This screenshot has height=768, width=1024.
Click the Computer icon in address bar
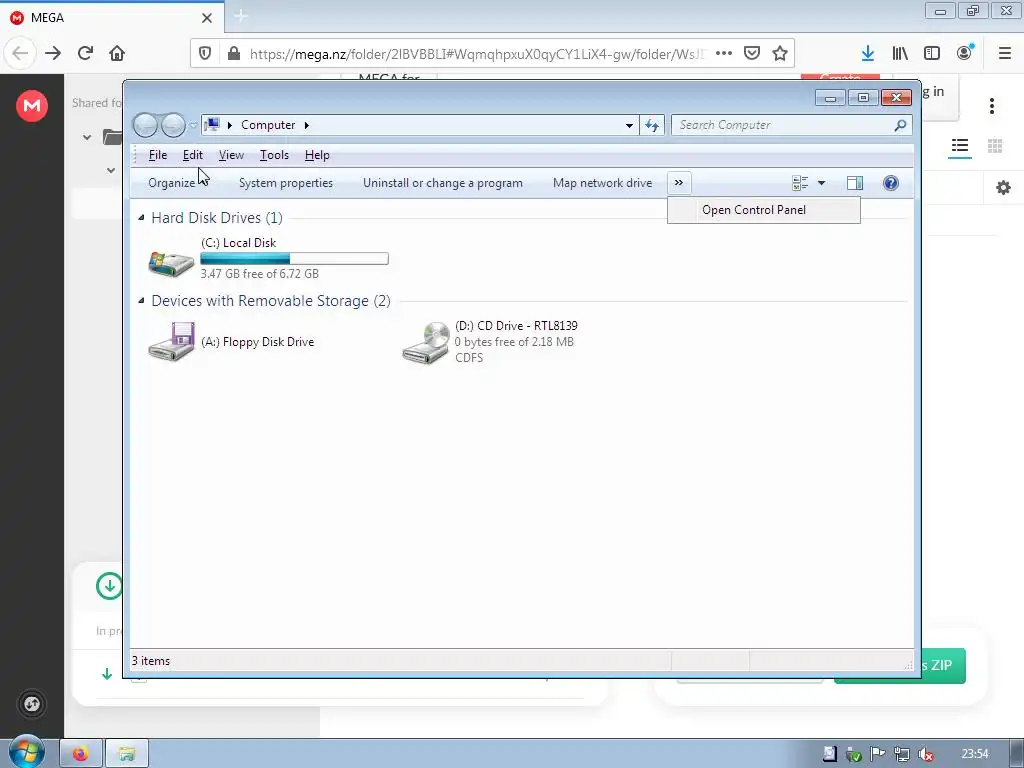coord(212,124)
